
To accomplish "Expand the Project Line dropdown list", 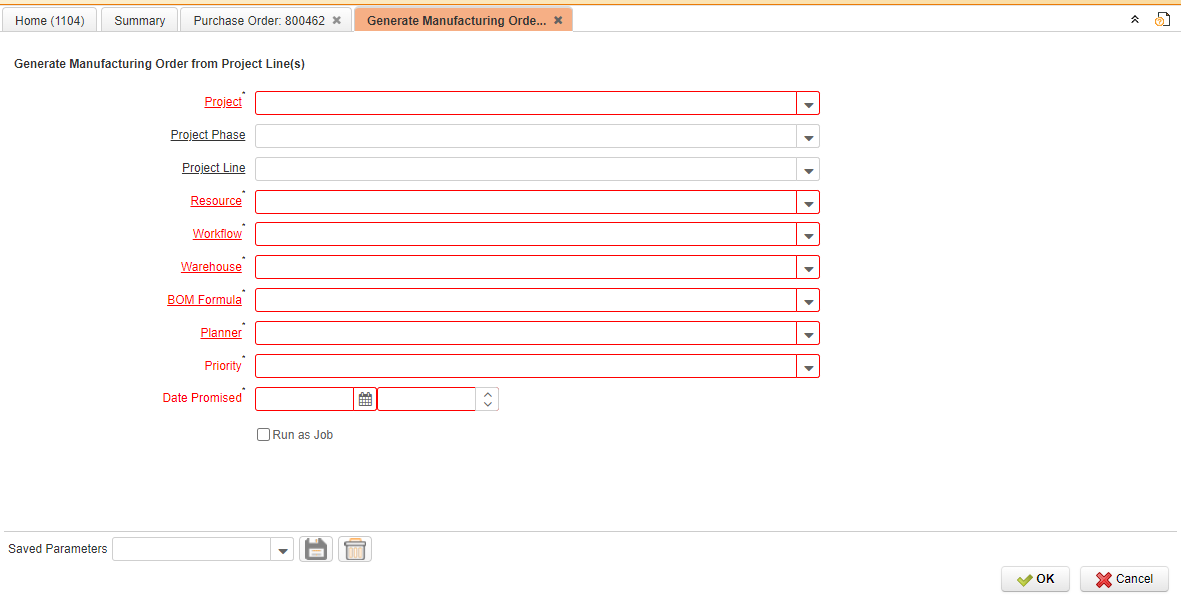I will coord(808,170).
